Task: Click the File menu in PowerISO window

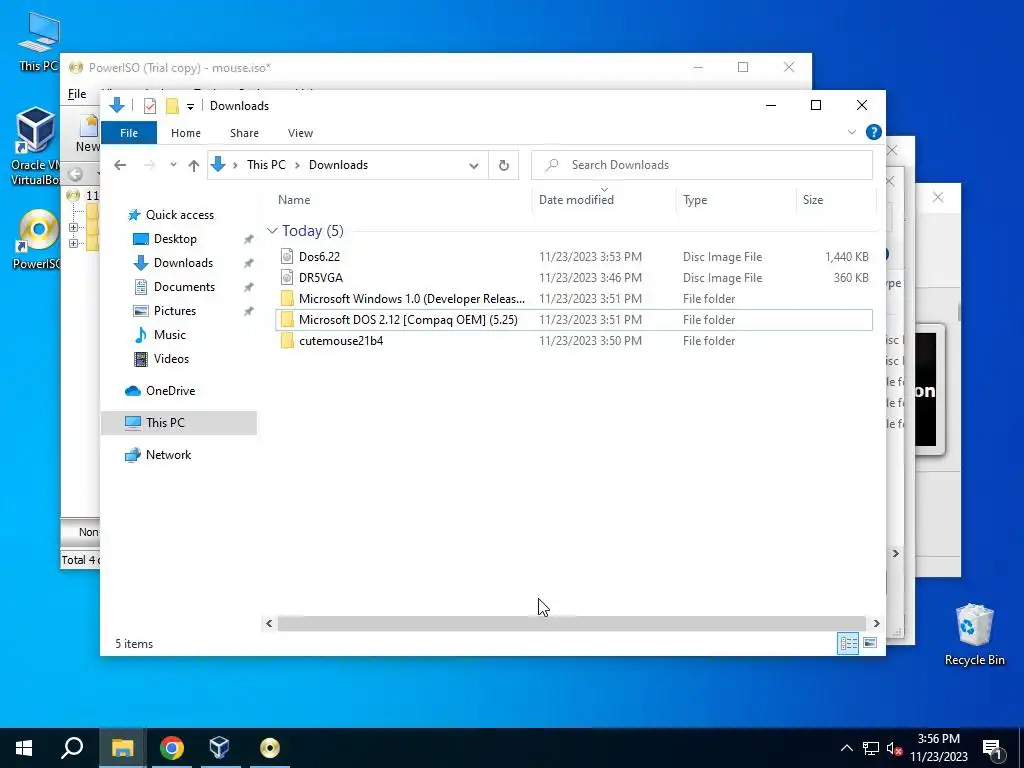Action: 77,94
